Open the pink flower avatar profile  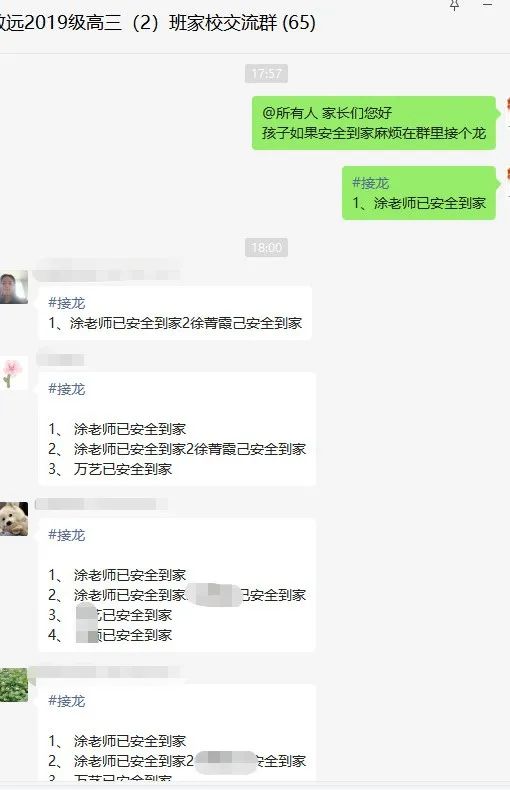pyautogui.click(x=14, y=373)
